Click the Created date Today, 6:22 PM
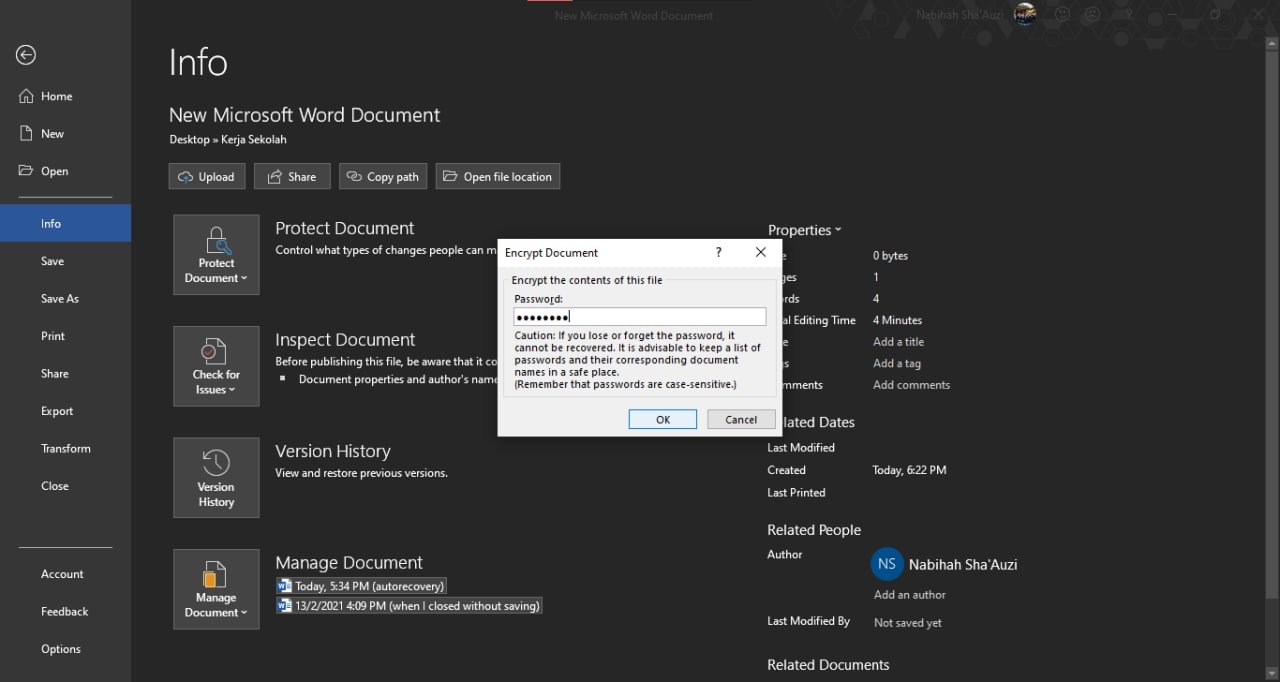1280x682 pixels. click(x=910, y=470)
